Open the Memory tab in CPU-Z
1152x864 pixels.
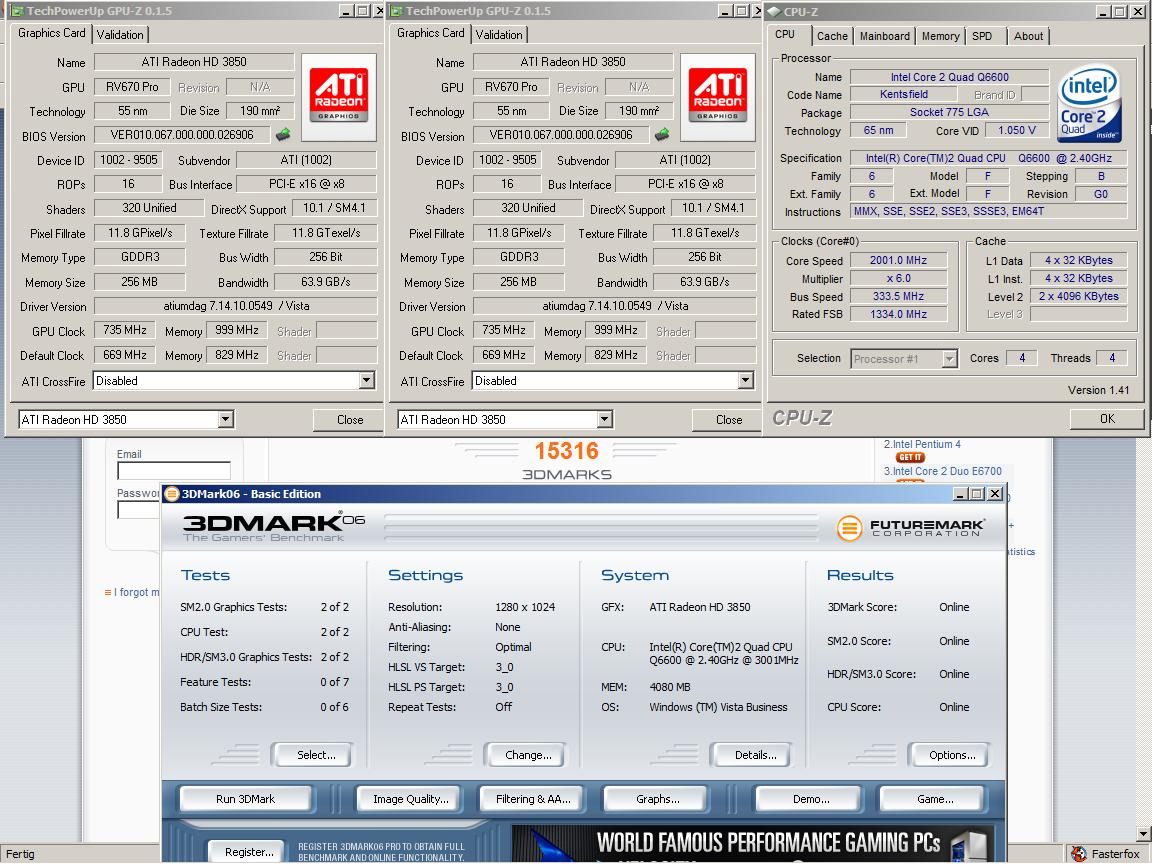click(940, 36)
